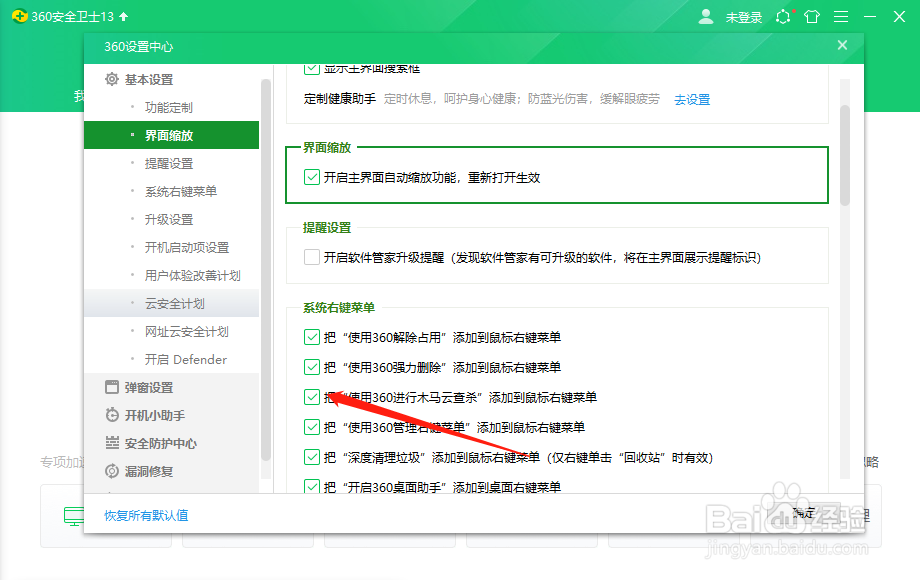
Task: Toggle 显示主界面搜索框 checkbox
Action: tap(312, 68)
